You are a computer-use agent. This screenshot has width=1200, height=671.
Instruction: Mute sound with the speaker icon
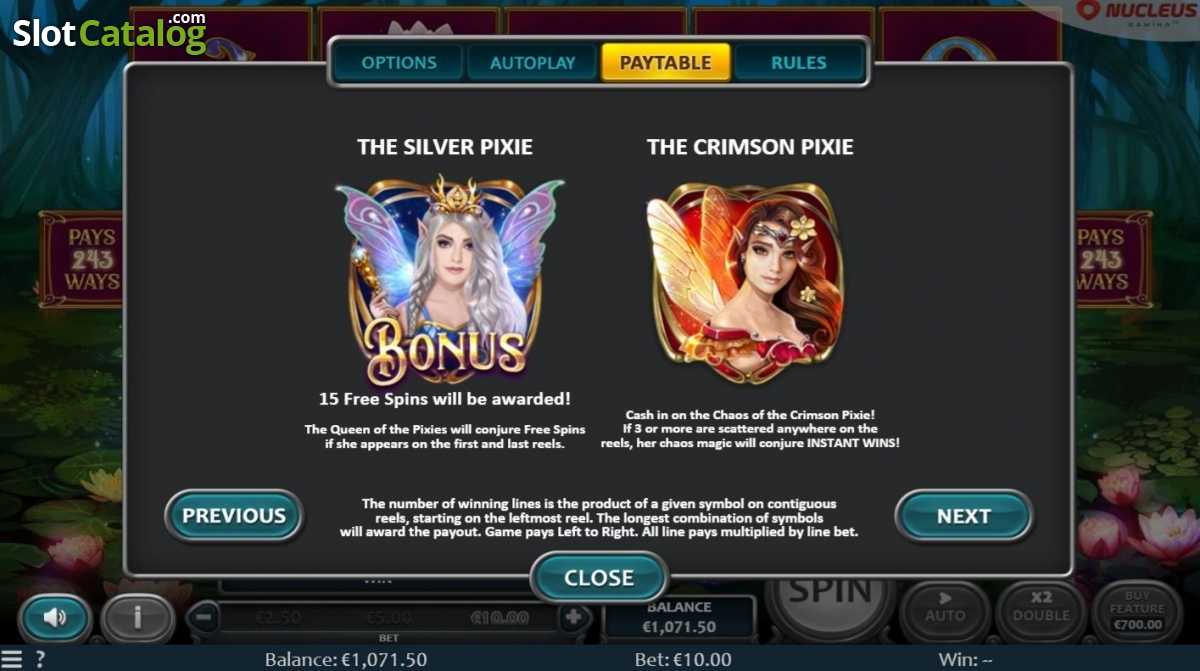click(55, 618)
